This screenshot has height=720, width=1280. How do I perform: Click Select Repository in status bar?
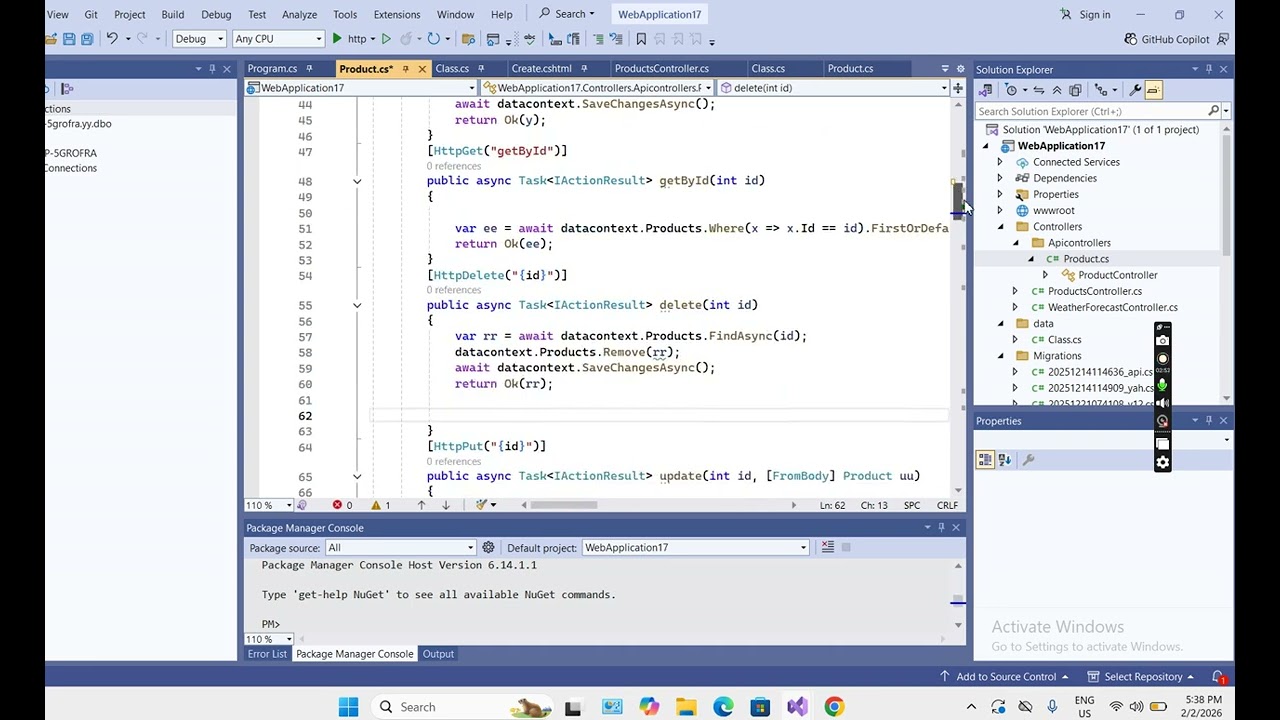(x=1140, y=677)
